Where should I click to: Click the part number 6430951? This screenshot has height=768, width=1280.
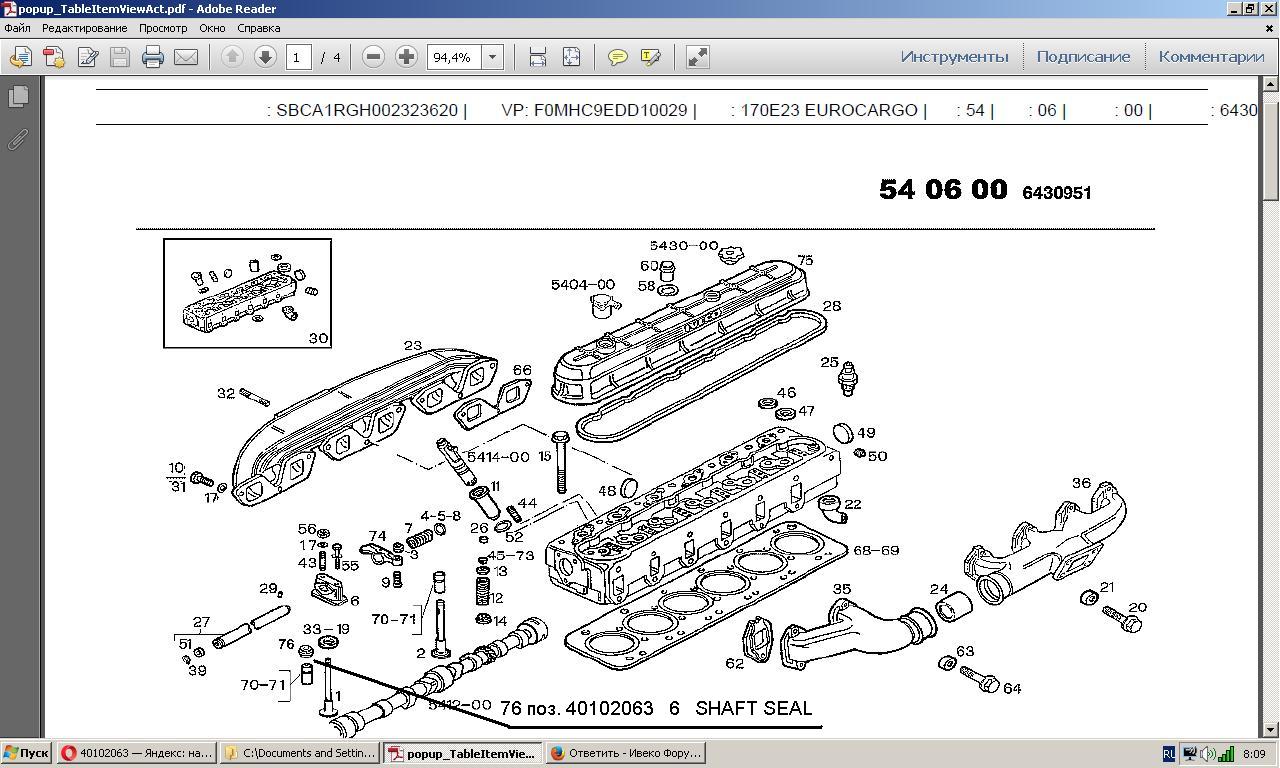(x=1057, y=192)
